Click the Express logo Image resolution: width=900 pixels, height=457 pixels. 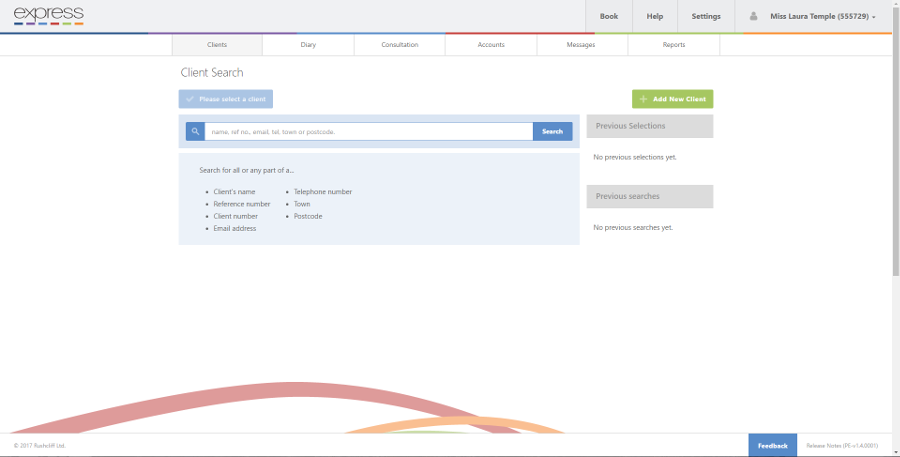[x=49, y=16]
